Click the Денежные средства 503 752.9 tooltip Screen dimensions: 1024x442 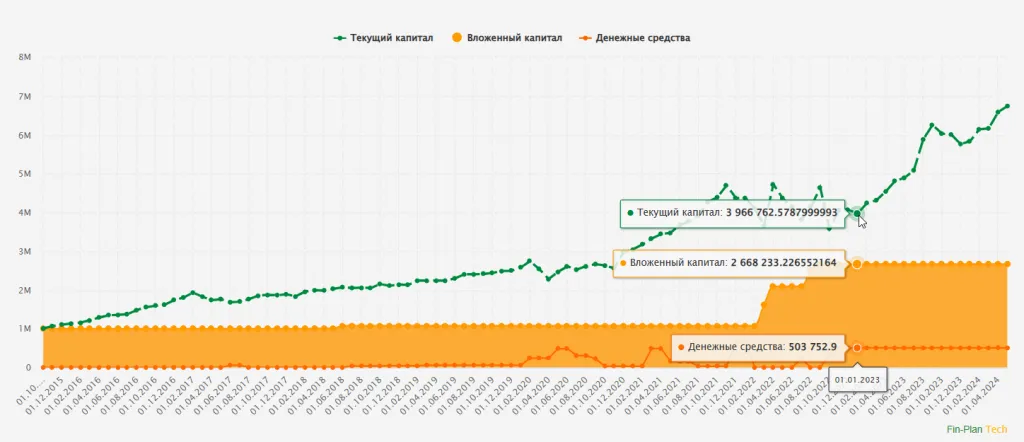coord(762,347)
